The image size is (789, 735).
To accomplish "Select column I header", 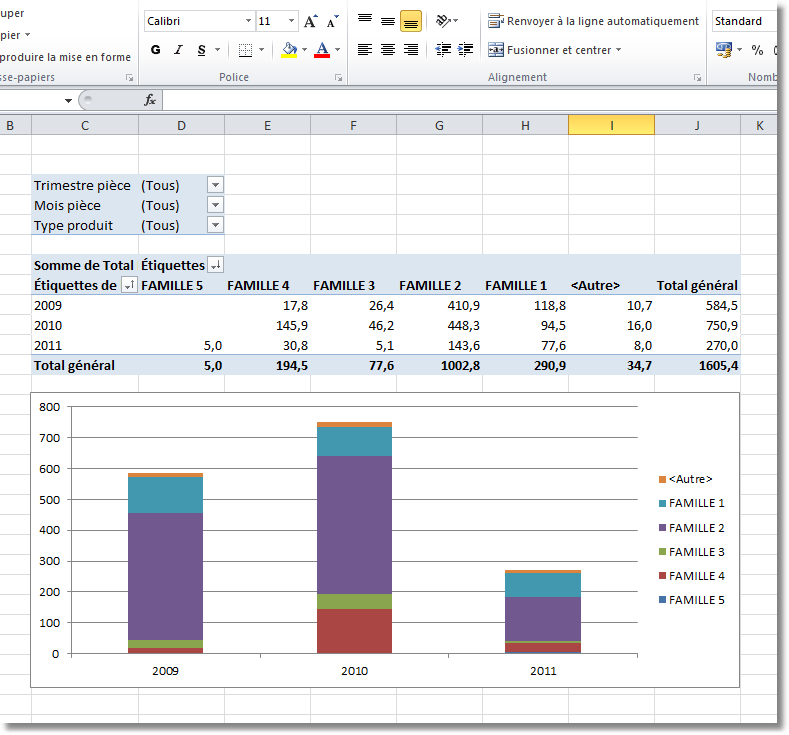I will tap(611, 125).
